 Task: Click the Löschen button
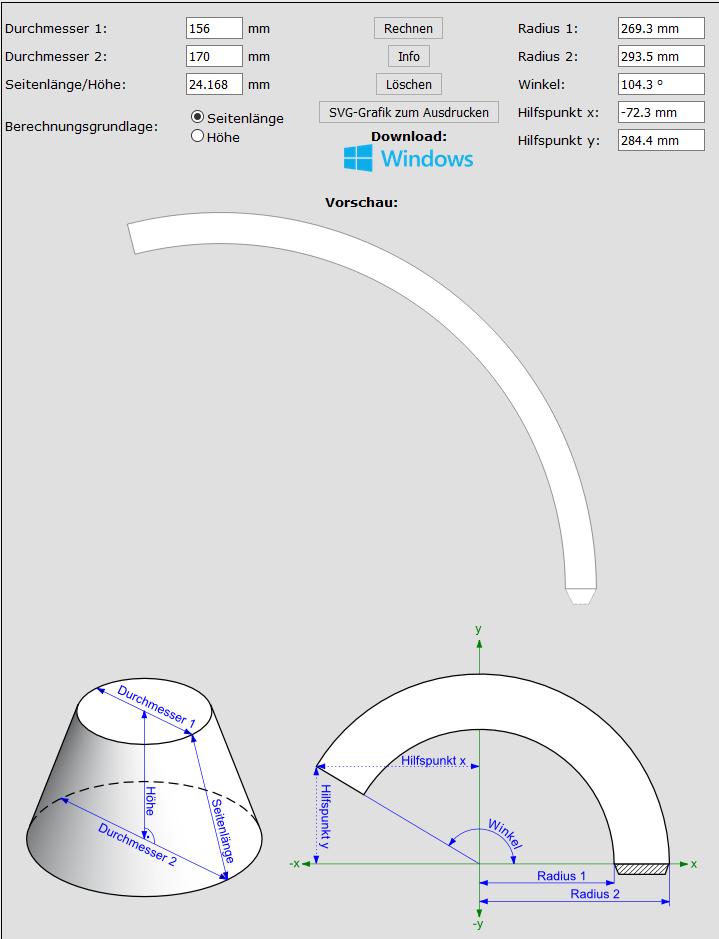(409, 84)
